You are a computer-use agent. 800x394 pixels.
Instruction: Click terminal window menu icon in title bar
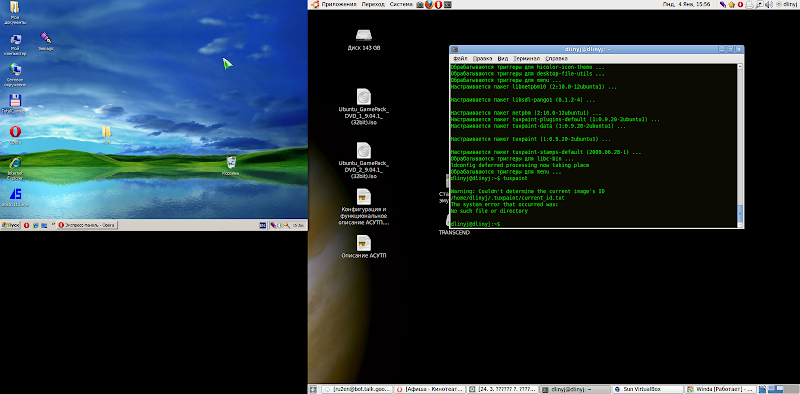point(455,50)
